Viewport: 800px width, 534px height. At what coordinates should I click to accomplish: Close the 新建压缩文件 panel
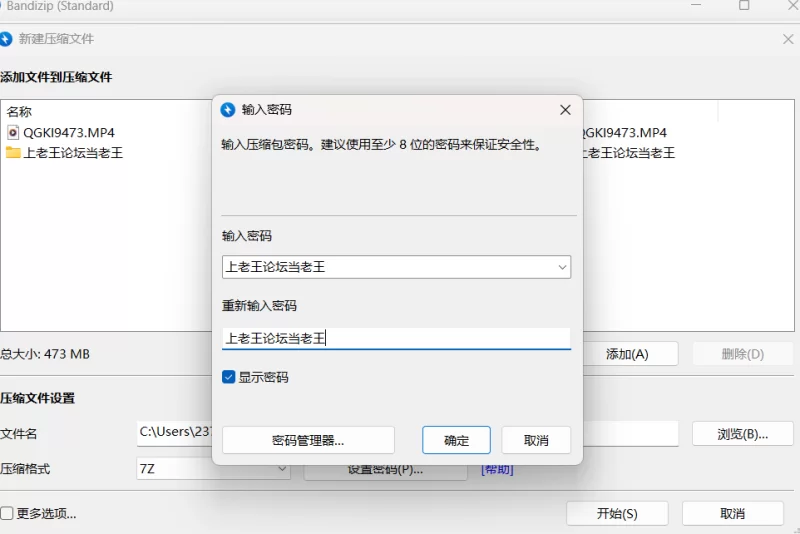788,39
